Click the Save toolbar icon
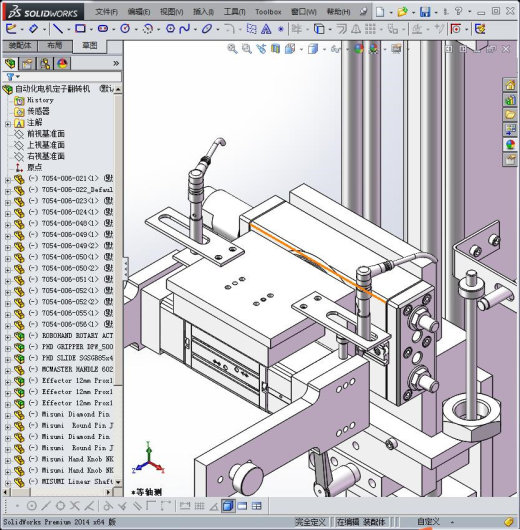The width and height of the screenshot is (520, 530). point(425,12)
